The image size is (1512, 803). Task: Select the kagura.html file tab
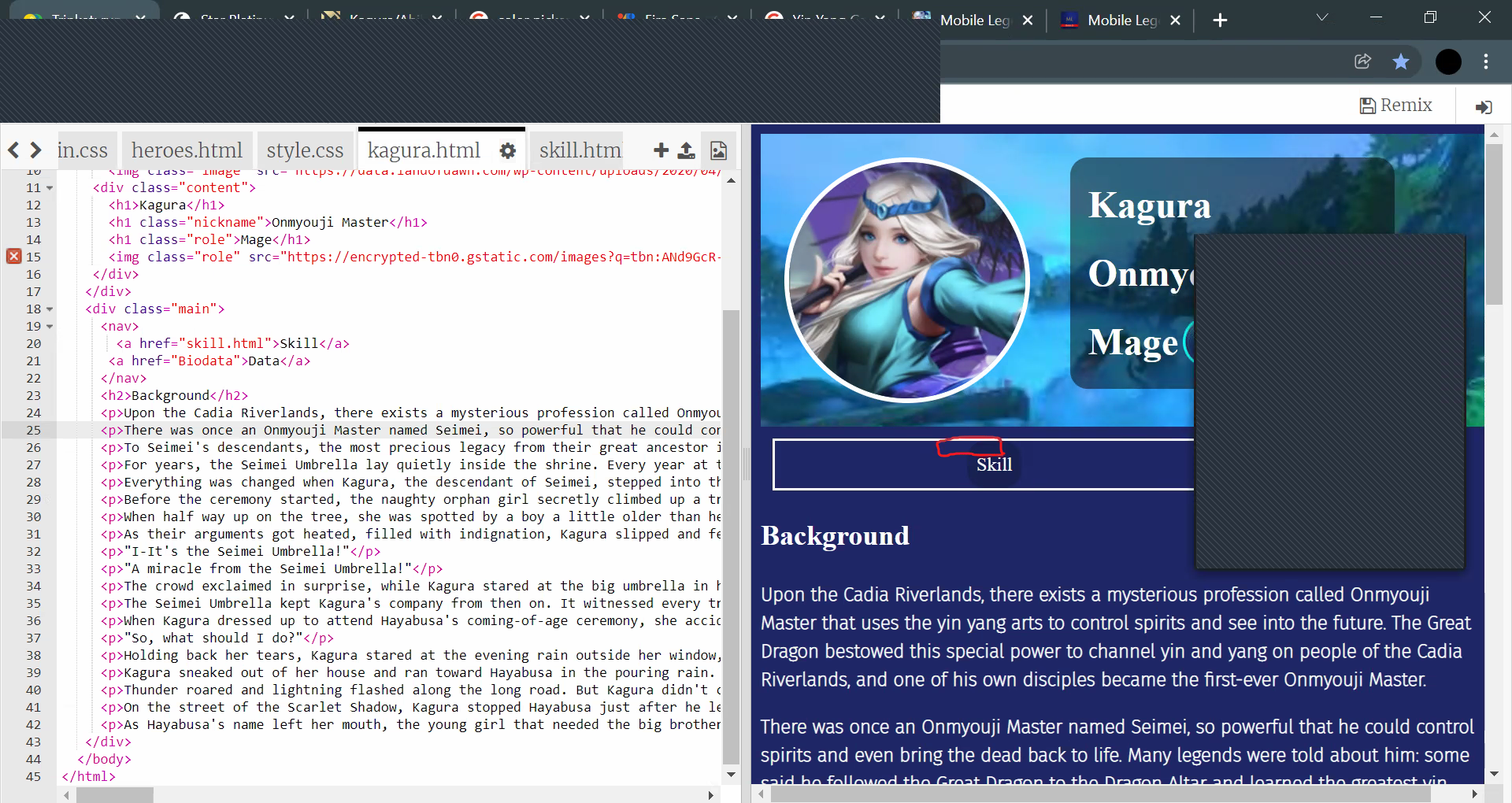click(424, 150)
